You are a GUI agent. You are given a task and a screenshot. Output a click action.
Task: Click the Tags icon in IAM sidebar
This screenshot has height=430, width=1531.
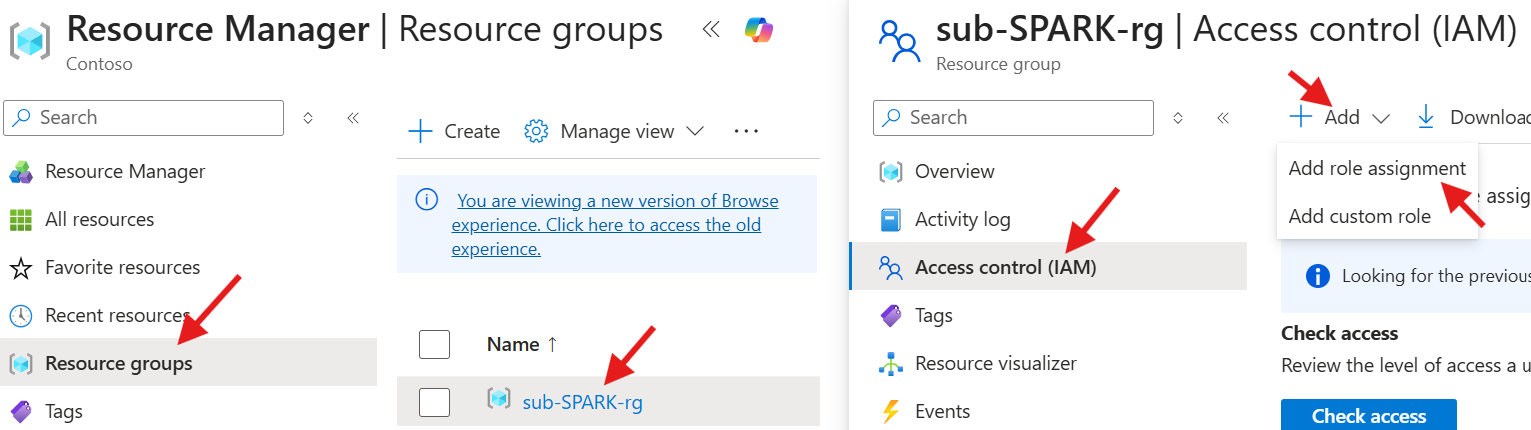point(890,316)
